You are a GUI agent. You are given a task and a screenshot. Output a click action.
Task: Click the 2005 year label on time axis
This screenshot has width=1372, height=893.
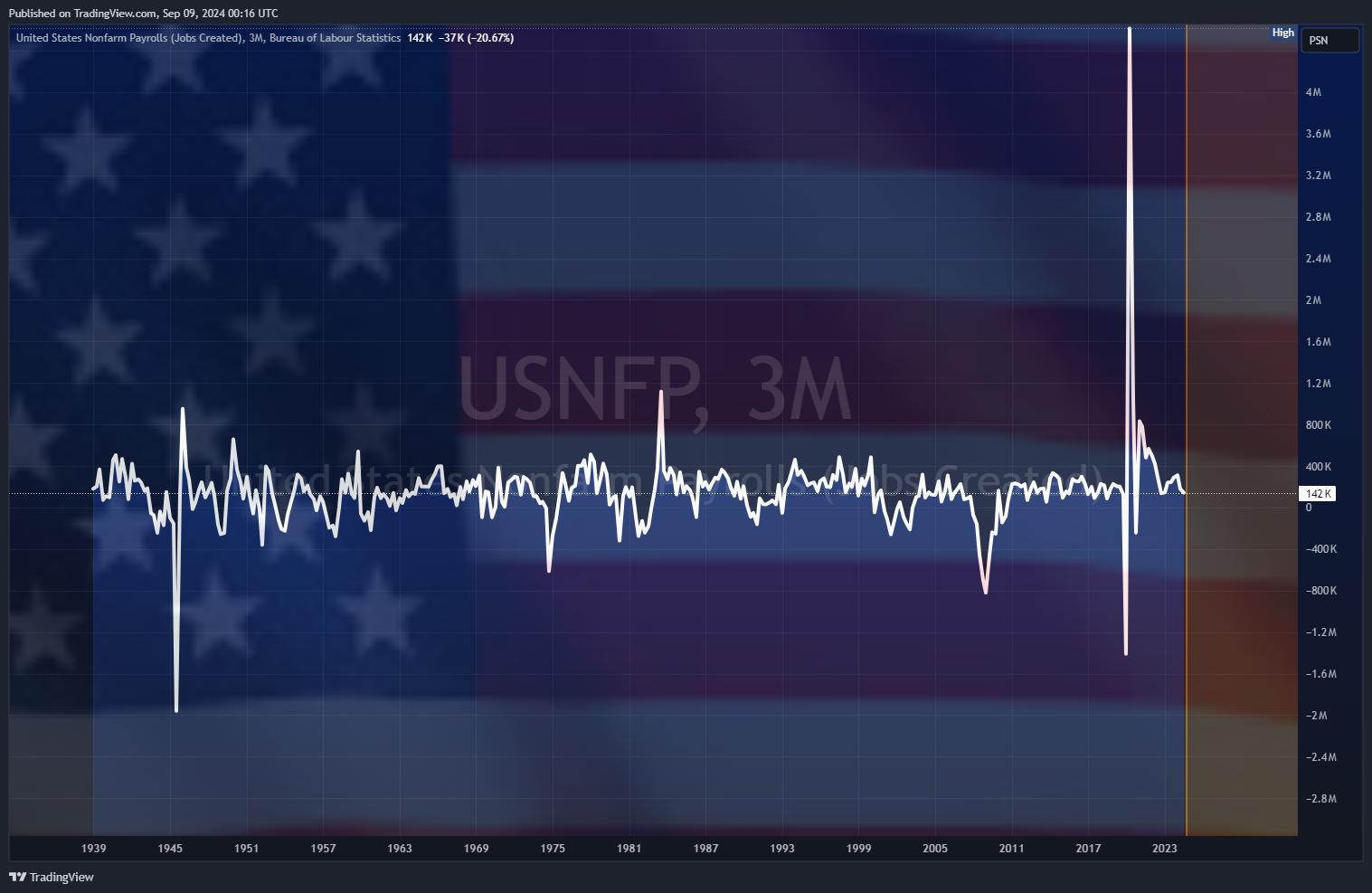pyautogui.click(x=935, y=849)
